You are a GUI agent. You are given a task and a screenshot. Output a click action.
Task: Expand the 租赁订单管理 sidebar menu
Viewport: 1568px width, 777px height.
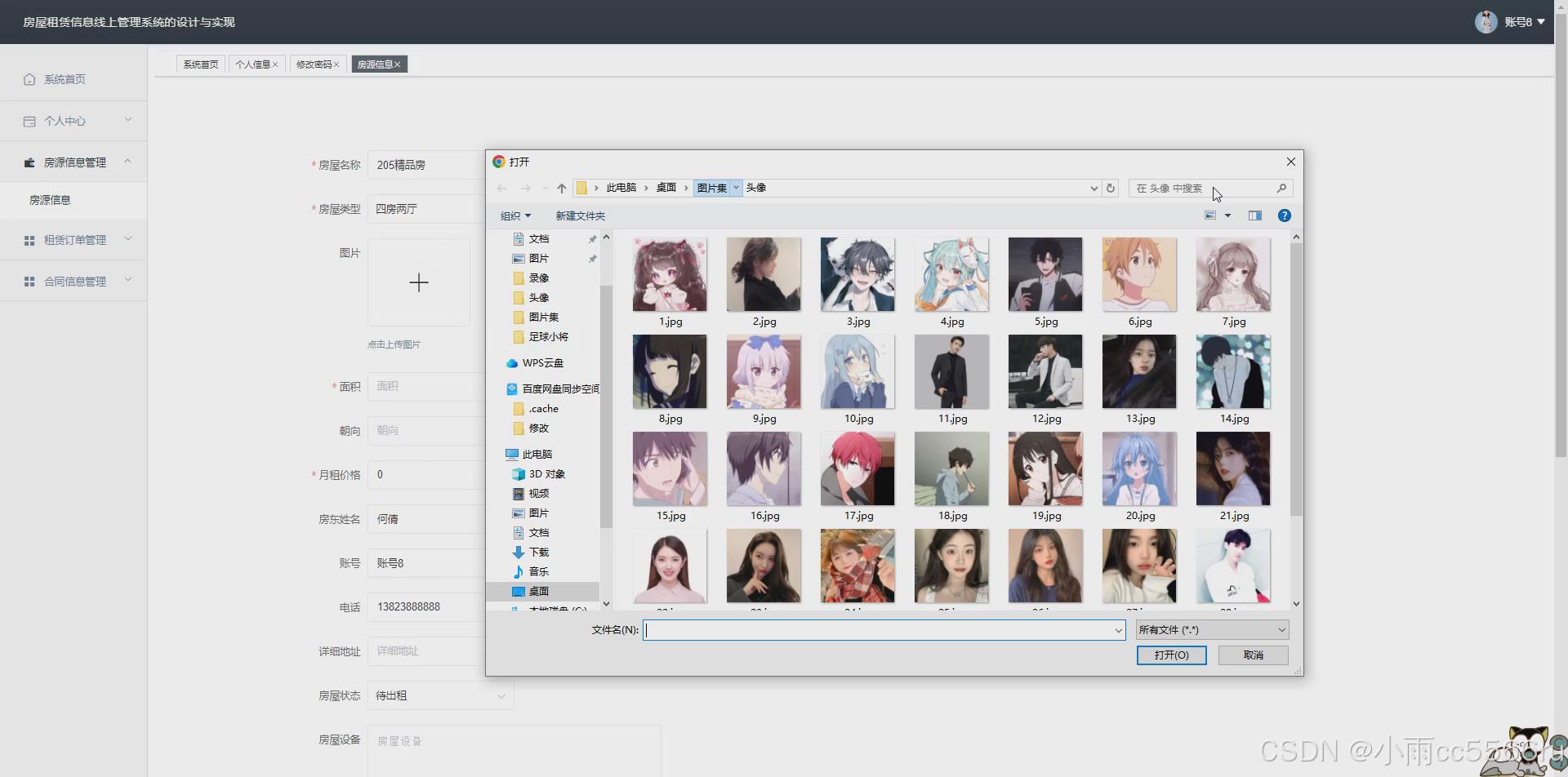click(73, 240)
